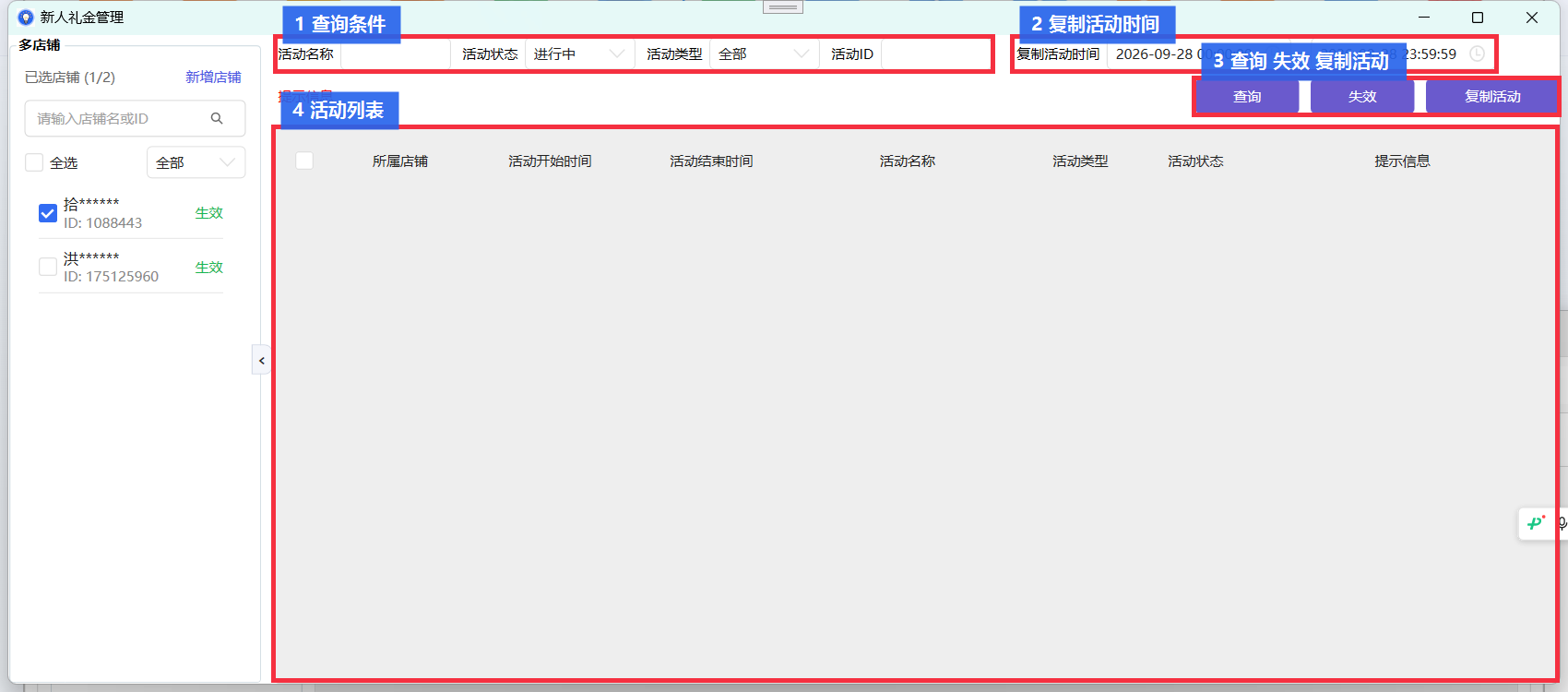Click the 失效 button
The height and width of the screenshot is (692, 1568).
pyautogui.click(x=1362, y=96)
